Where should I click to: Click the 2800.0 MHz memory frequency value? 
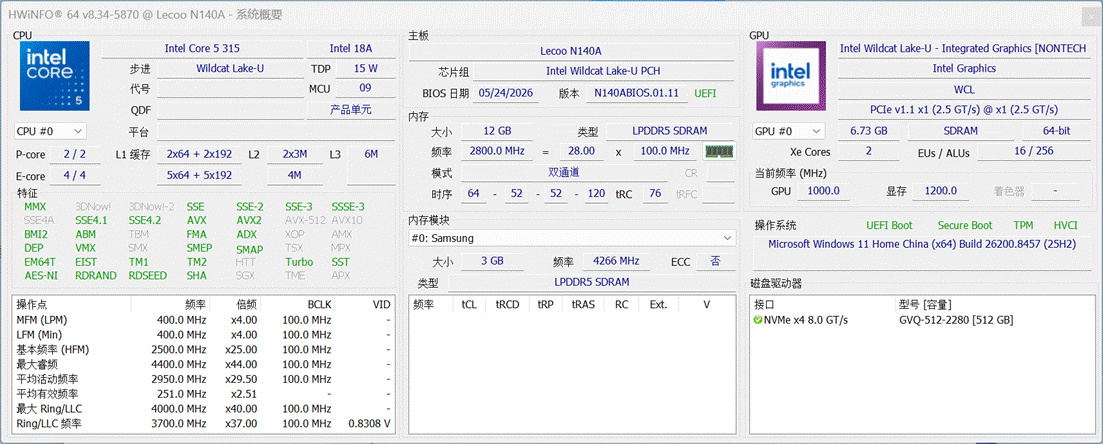pos(497,151)
